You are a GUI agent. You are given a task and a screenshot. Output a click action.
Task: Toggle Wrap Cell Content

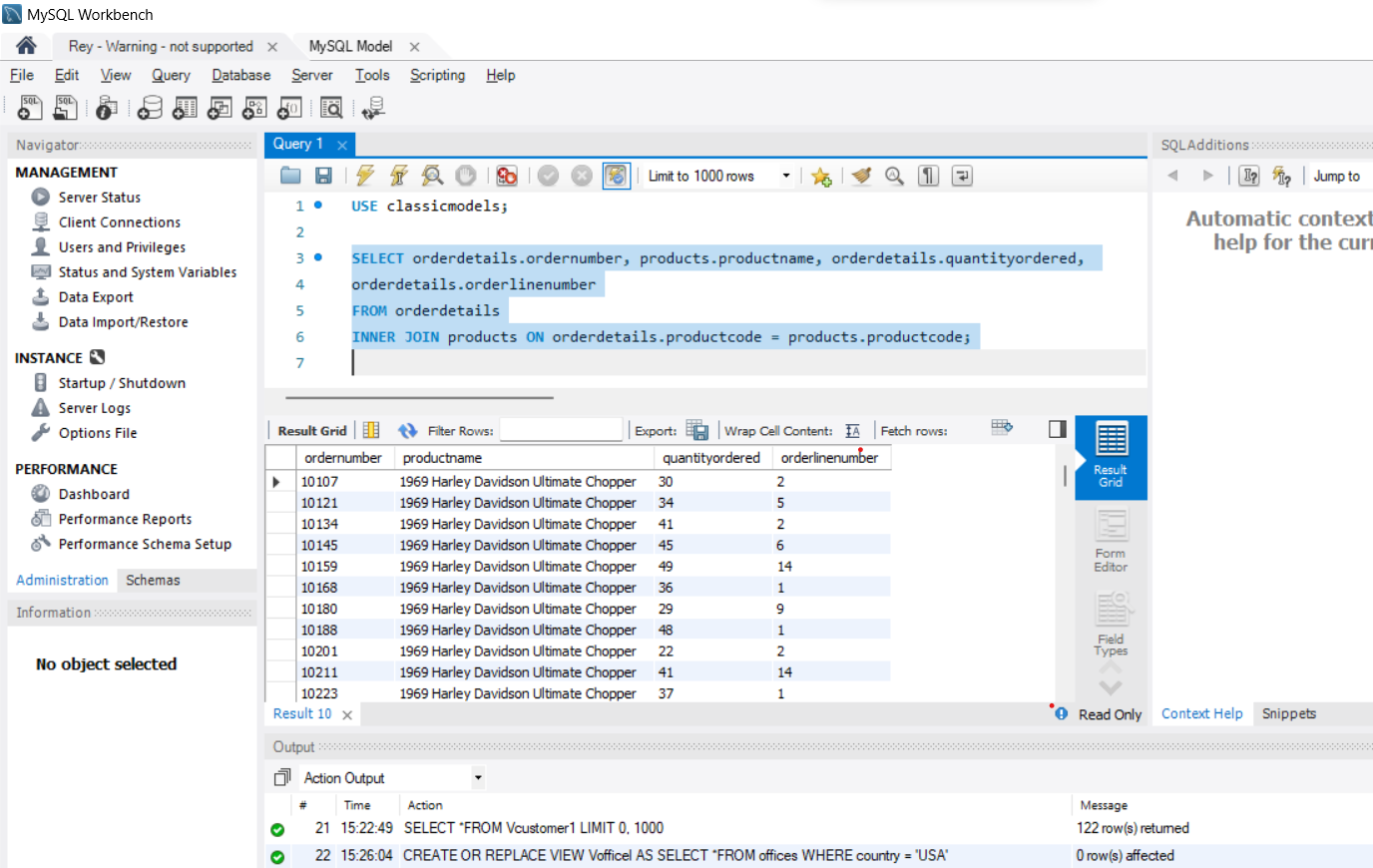pos(852,430)
